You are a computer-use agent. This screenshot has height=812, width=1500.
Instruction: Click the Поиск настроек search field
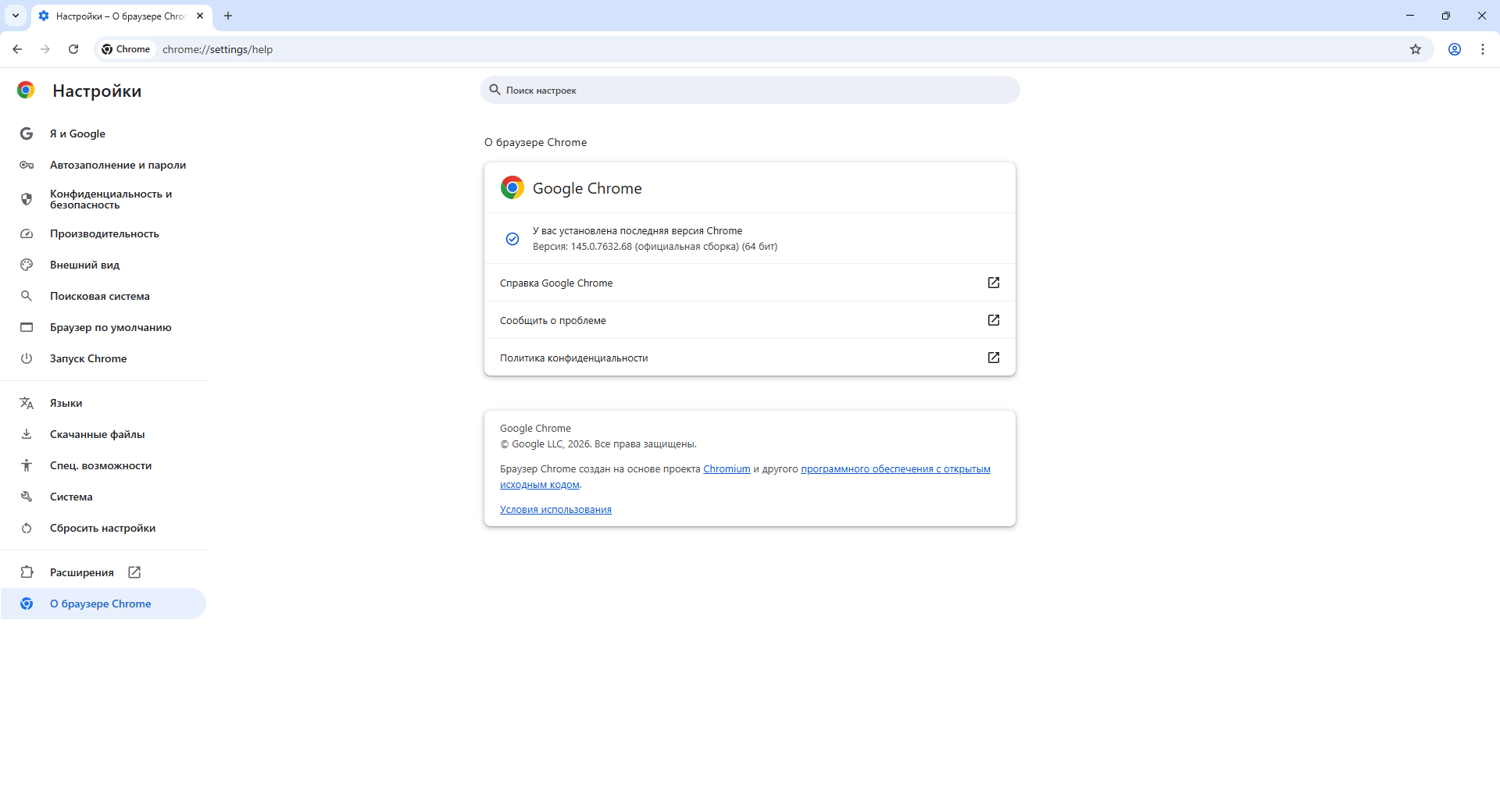(750, 90)
